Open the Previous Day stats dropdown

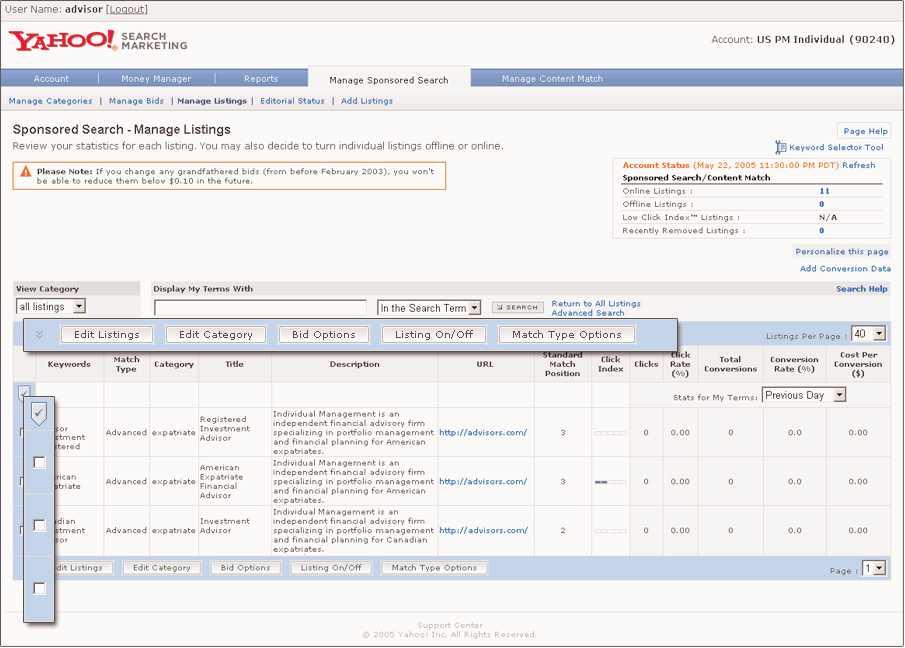point(804,395)
